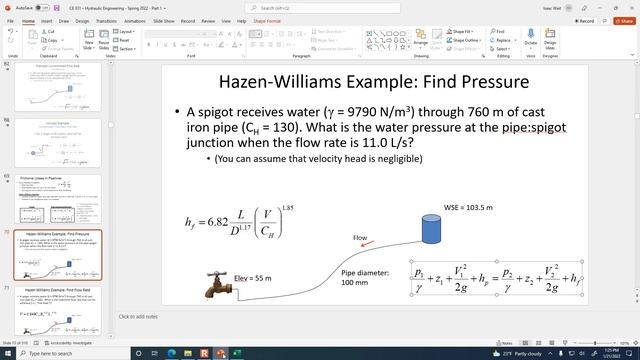Switch to the Design ribbon tab
Image resolution: width=640 pixels, height=360 pixels.
82,21
